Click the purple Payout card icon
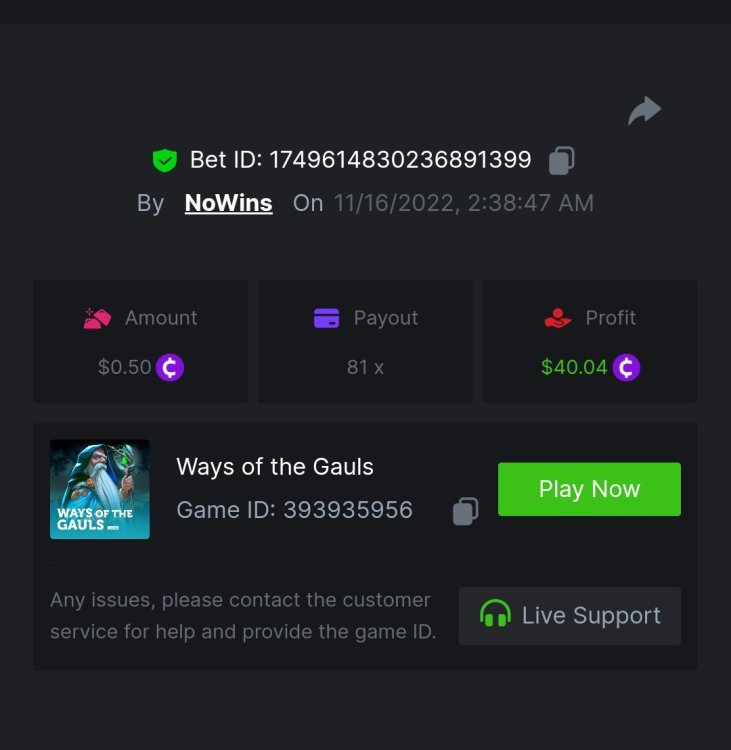This screenshot has height=750, width=731. tap(326, 318)
